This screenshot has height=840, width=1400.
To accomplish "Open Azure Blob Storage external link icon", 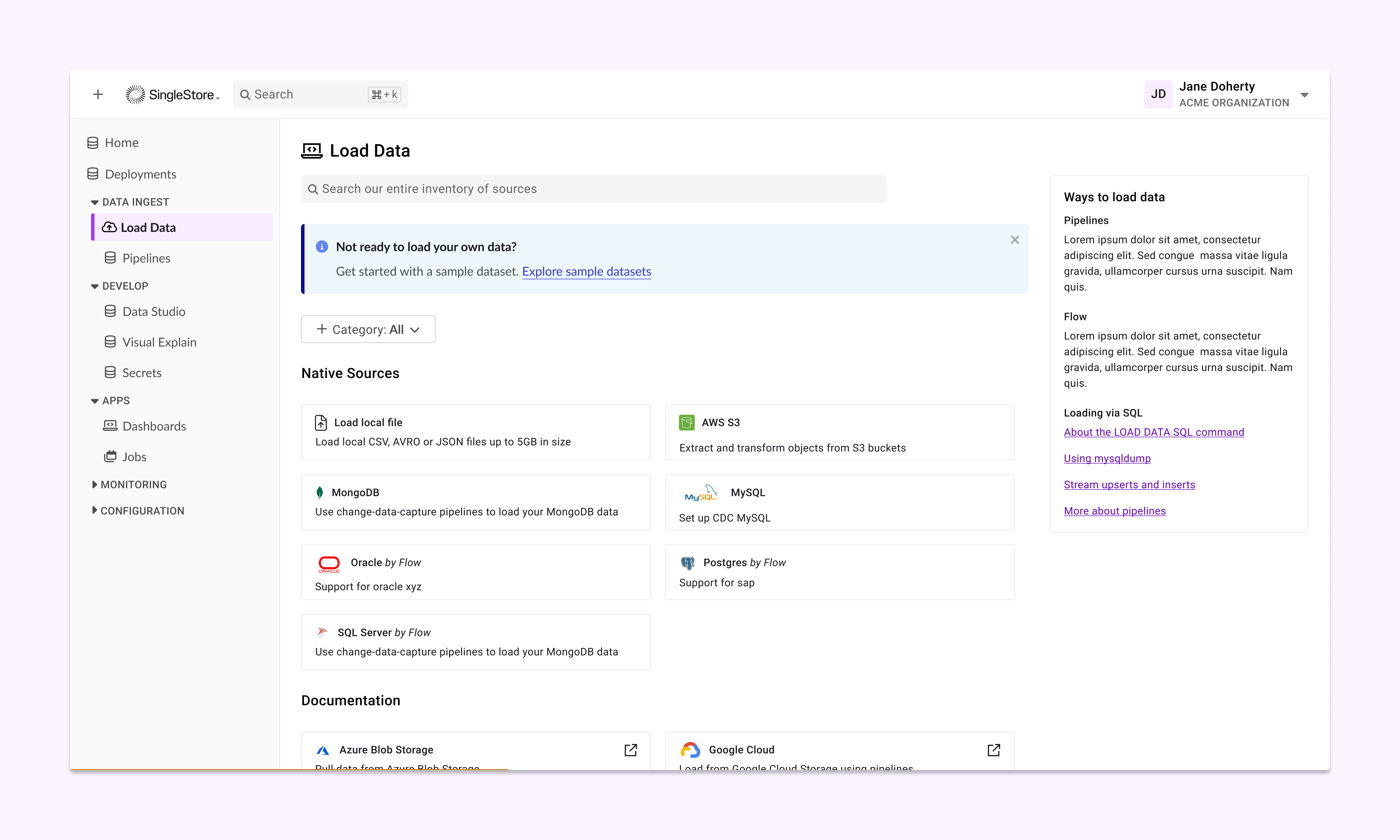I will tap(630, 750).
